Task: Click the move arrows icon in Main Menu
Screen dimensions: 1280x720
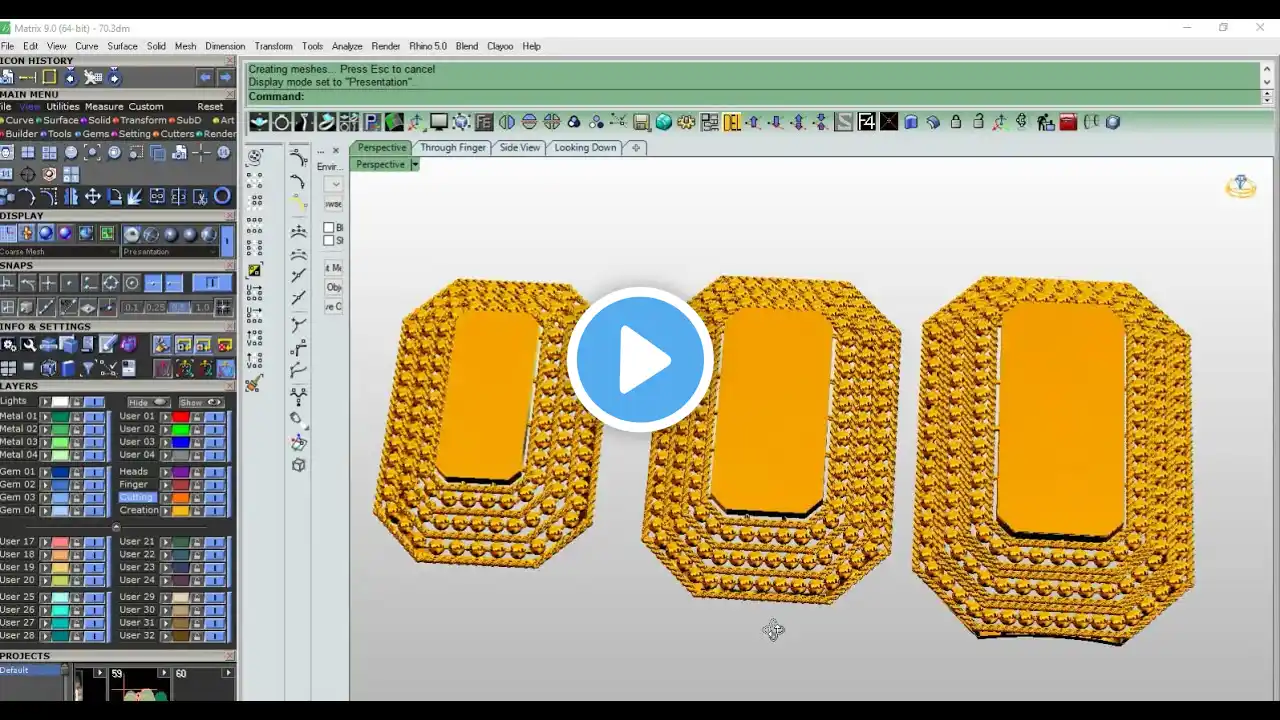Action: (92, 197)
